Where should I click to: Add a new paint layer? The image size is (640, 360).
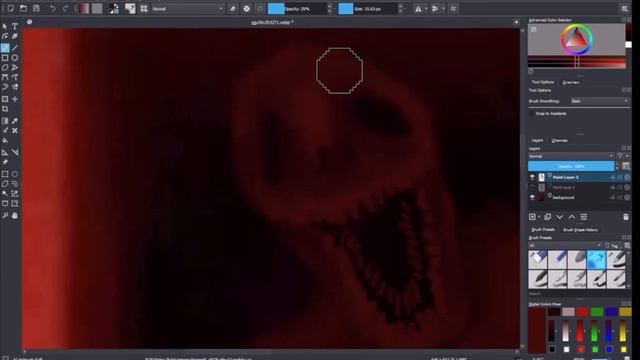[x=532, y=217]
